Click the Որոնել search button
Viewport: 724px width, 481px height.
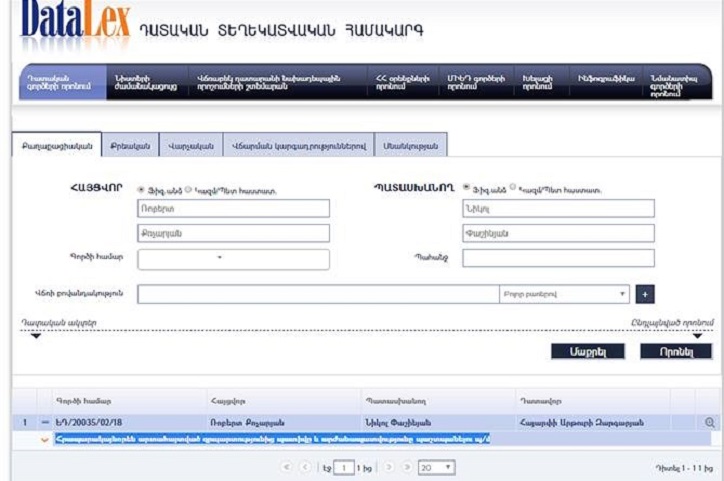(676, 352)
